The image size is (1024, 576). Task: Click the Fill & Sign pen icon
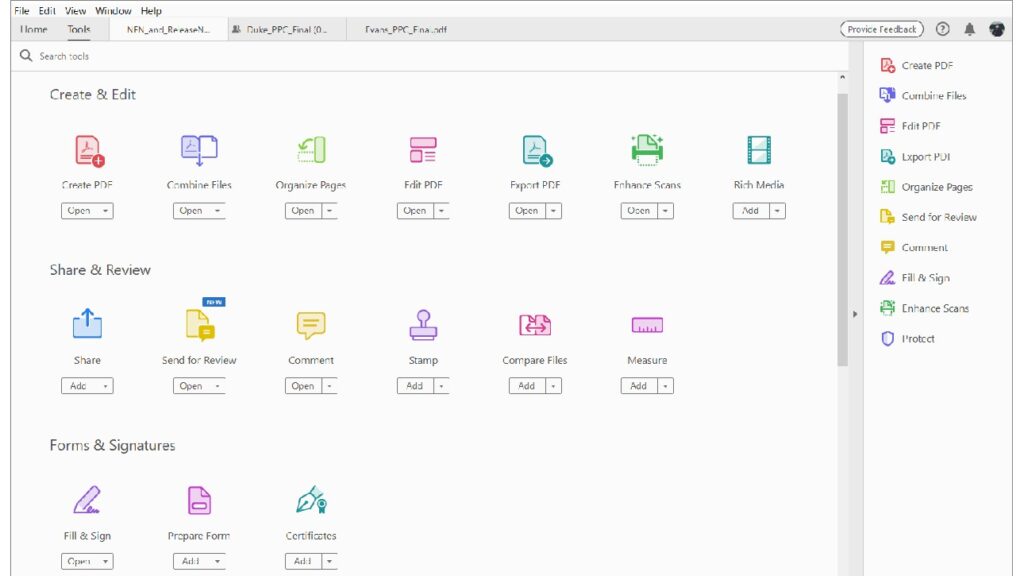[87, 500]
